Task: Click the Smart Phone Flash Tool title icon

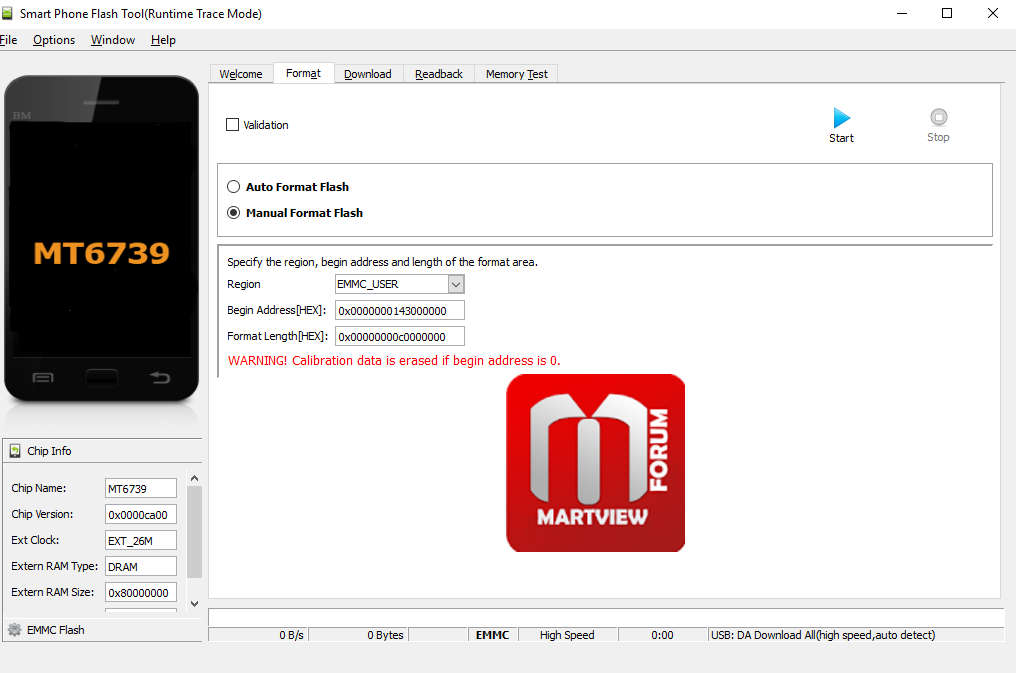Action: pos(6,13)
